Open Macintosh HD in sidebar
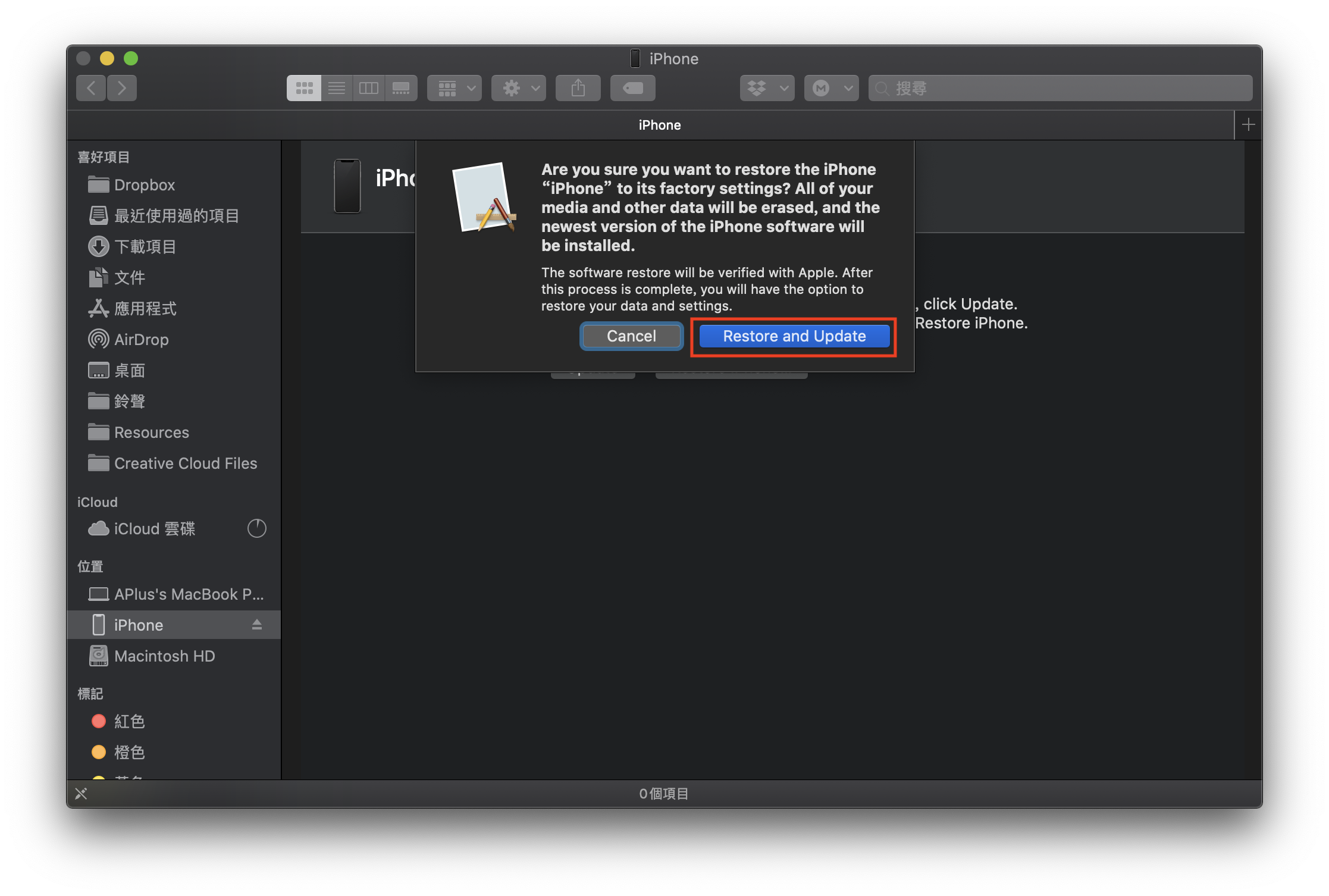This screenshot has height=896, width=1329. pyautogui.click(x=174, y=656)
